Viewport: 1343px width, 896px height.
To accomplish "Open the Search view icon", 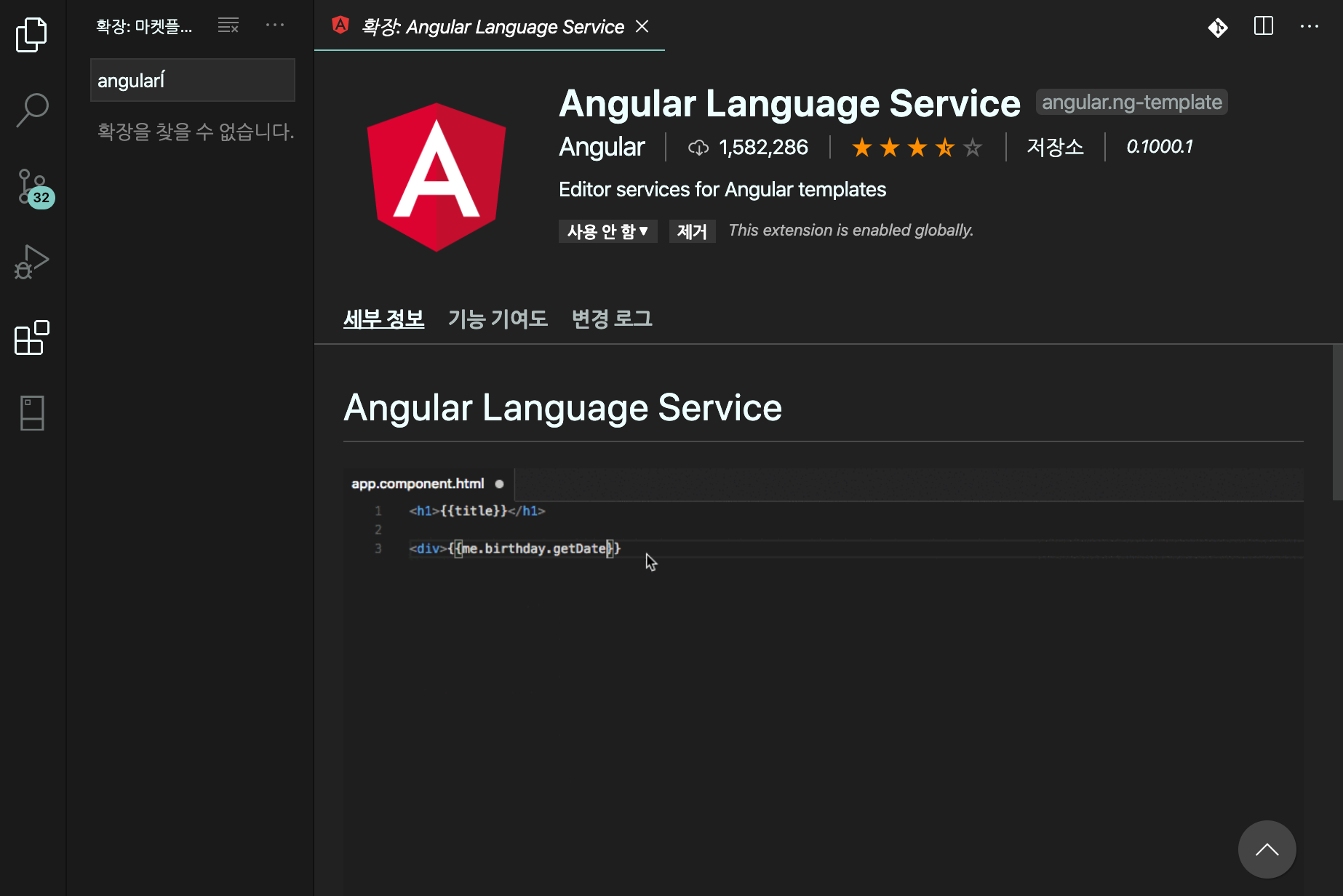I will tap(31, 110).
